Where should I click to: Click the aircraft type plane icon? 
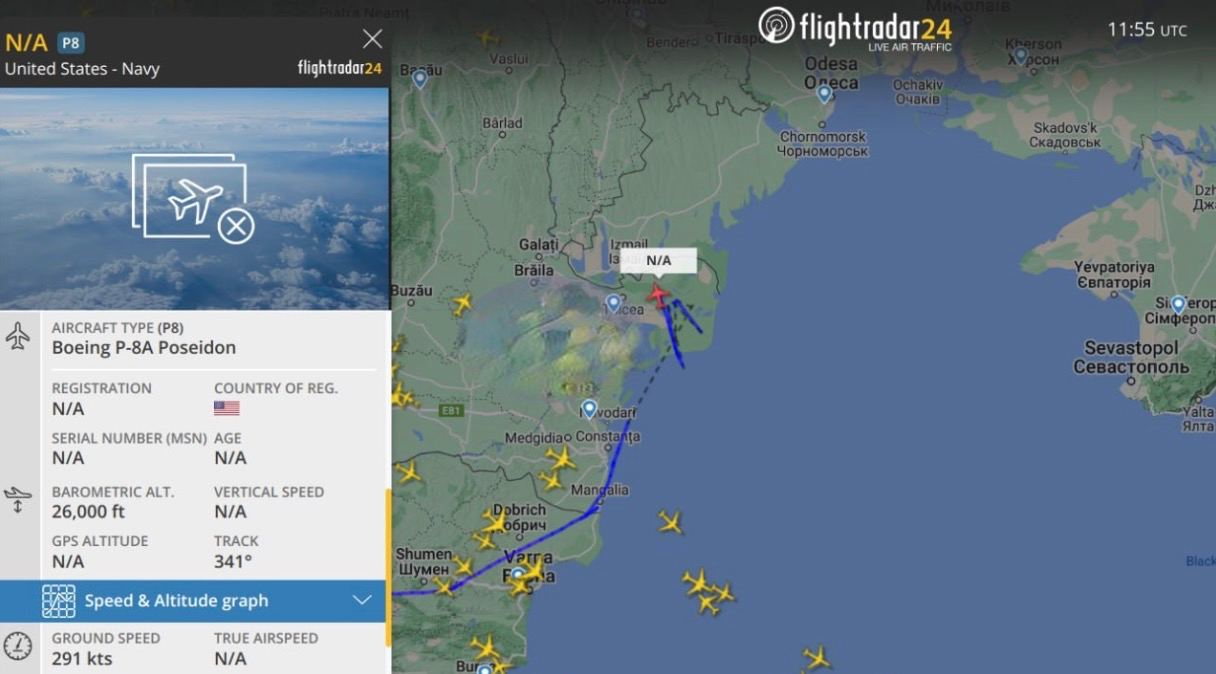point(18,336)
